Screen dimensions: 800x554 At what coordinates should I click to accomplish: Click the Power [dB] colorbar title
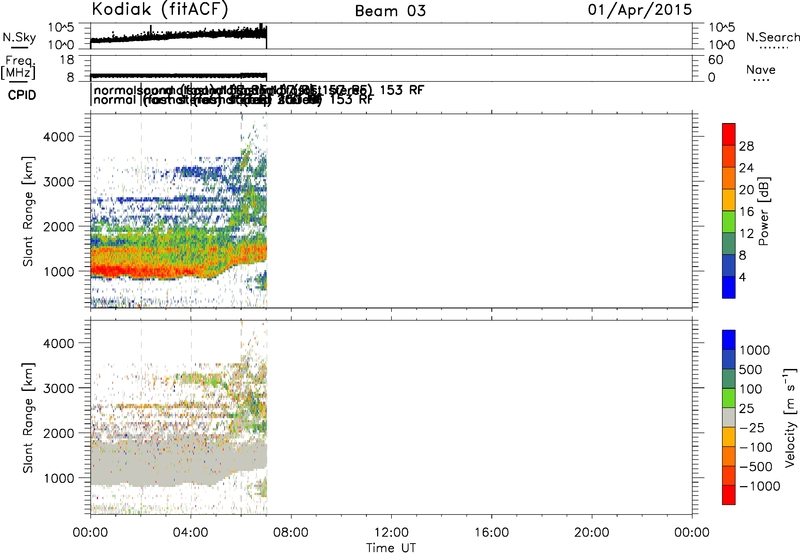[x=764, y=211]
